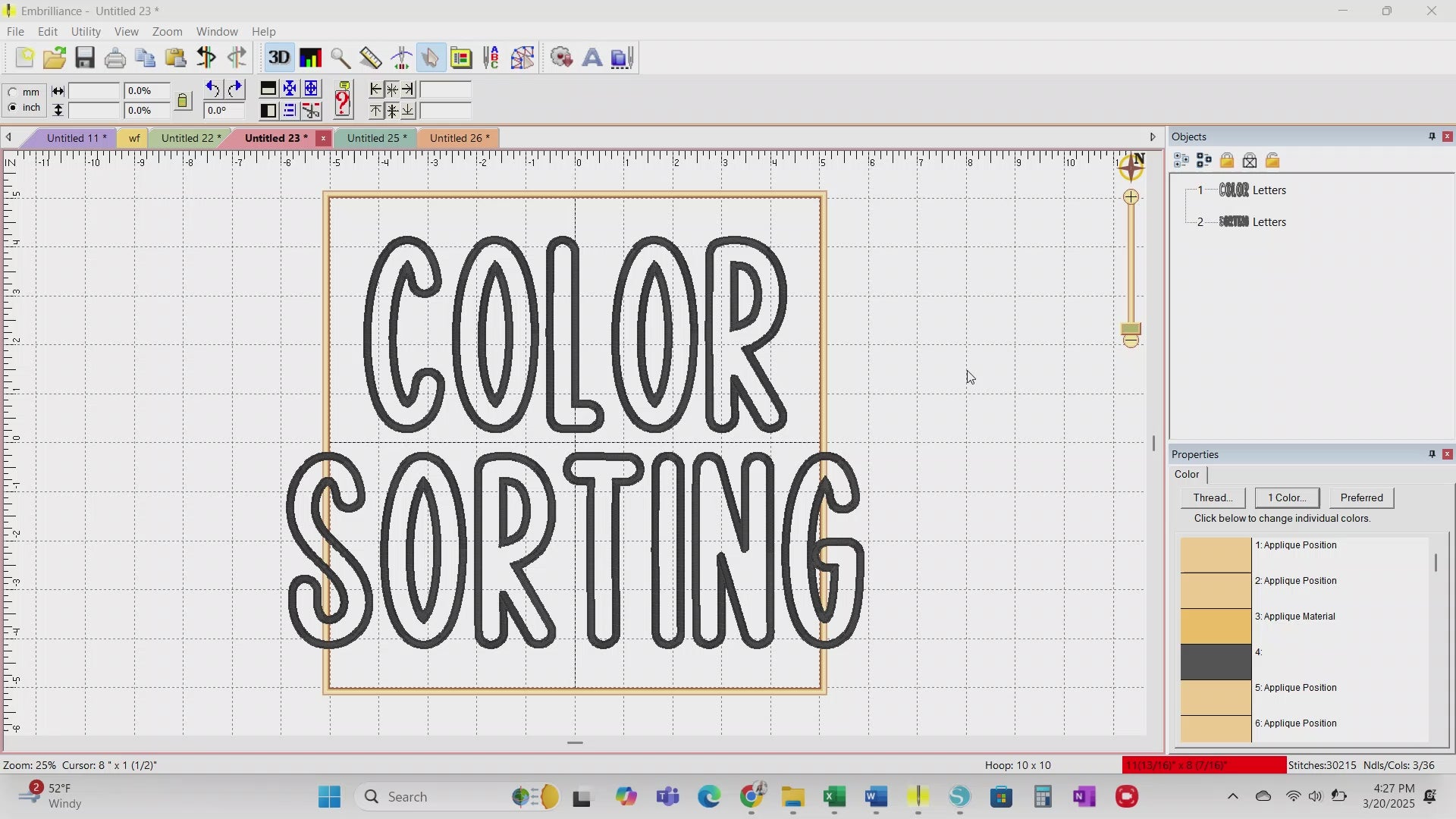The height and width of the screenshot is (819, 1456).
Task: Rotate left using counterclockwise arrow
Action: pyautogui.click(x=213, y=89)
